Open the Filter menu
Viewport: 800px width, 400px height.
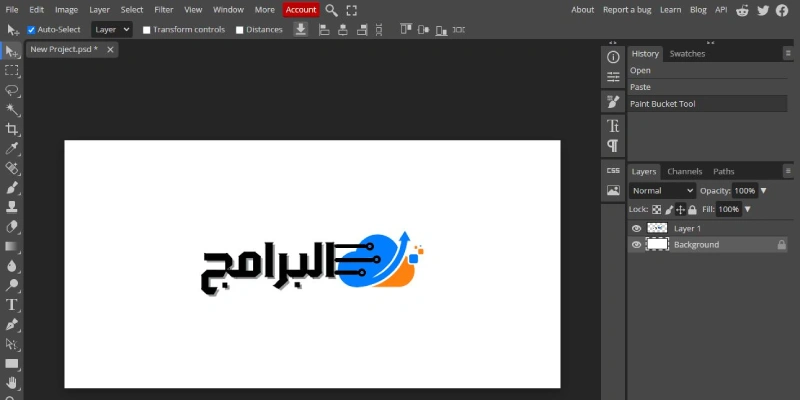coord(163,10)
